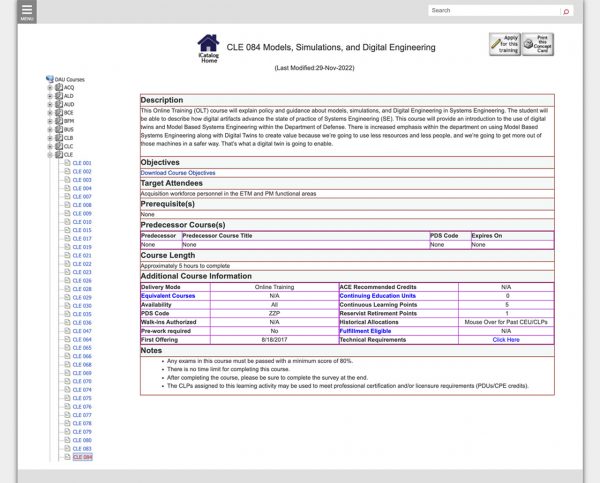Open course CLE 022 in tree
Viewport: 600px width, 483px height.
tap(82, 264)
